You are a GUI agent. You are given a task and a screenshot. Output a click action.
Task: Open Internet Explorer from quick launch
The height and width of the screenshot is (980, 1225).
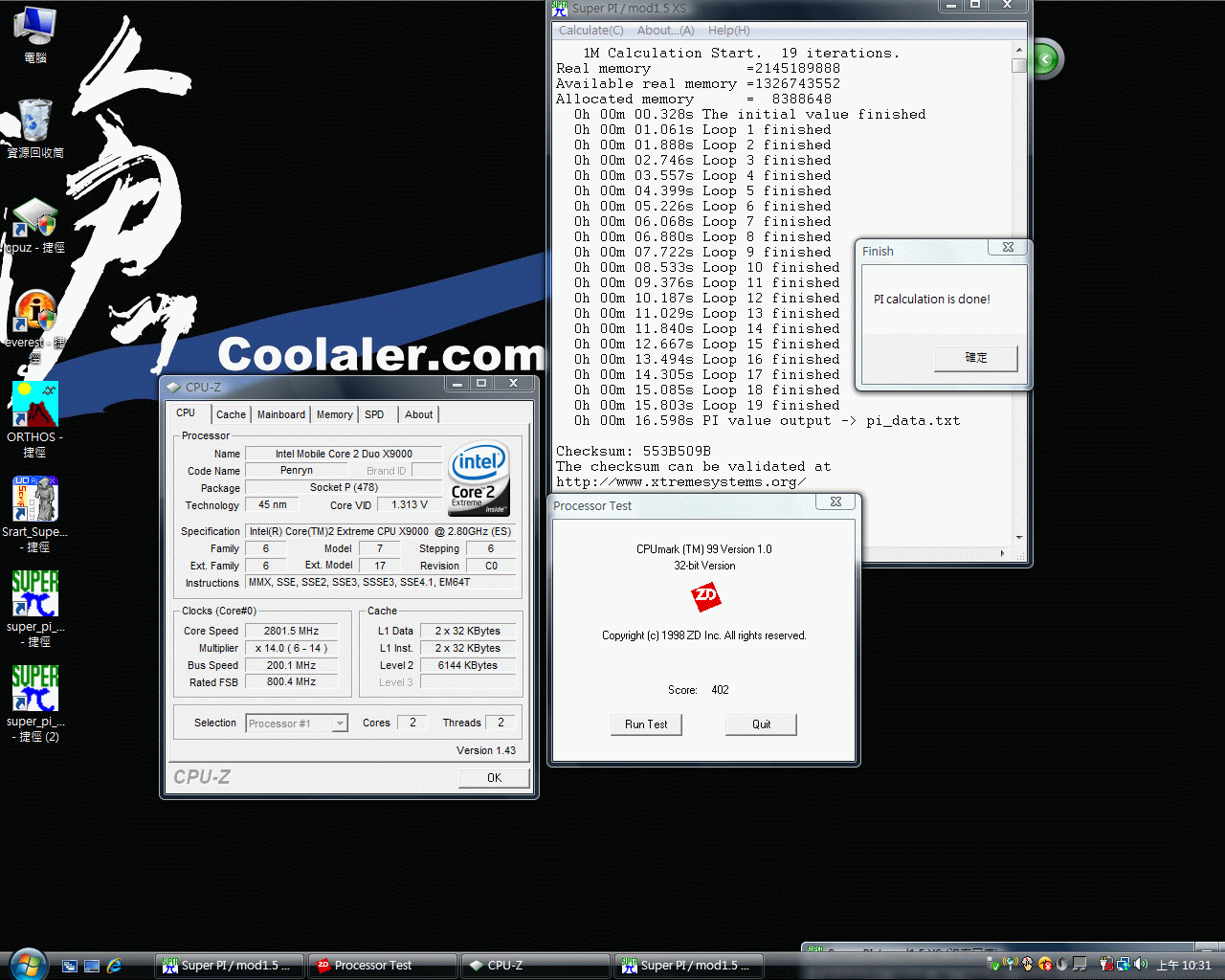click(114, 966)
